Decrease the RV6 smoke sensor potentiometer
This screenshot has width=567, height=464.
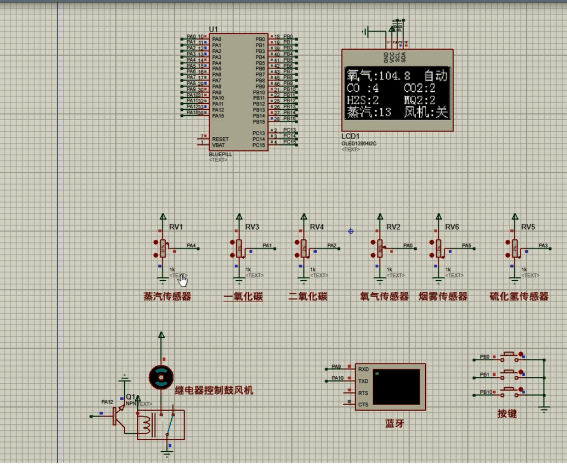[432, 255]
